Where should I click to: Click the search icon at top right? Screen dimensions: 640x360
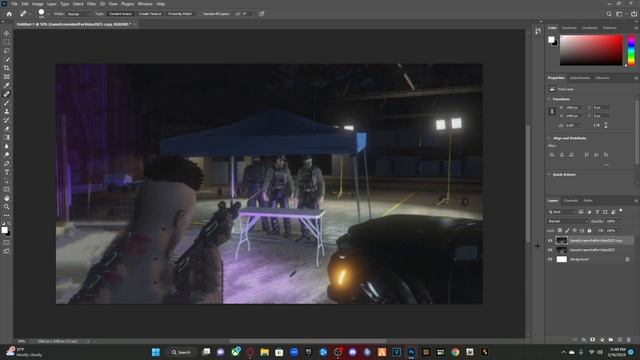click(x=609, y=14)
